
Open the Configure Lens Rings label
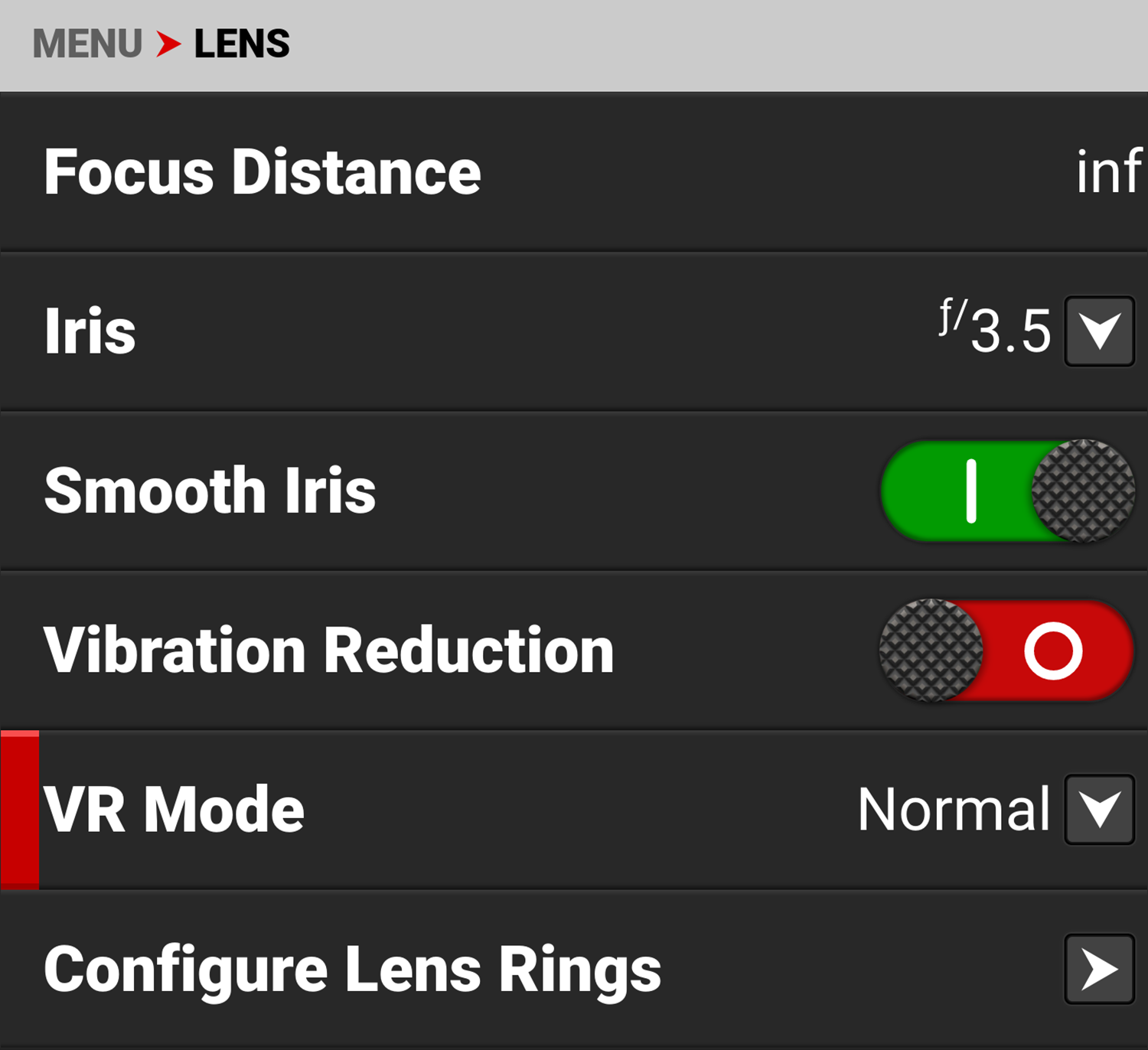[x=352, y=969]
